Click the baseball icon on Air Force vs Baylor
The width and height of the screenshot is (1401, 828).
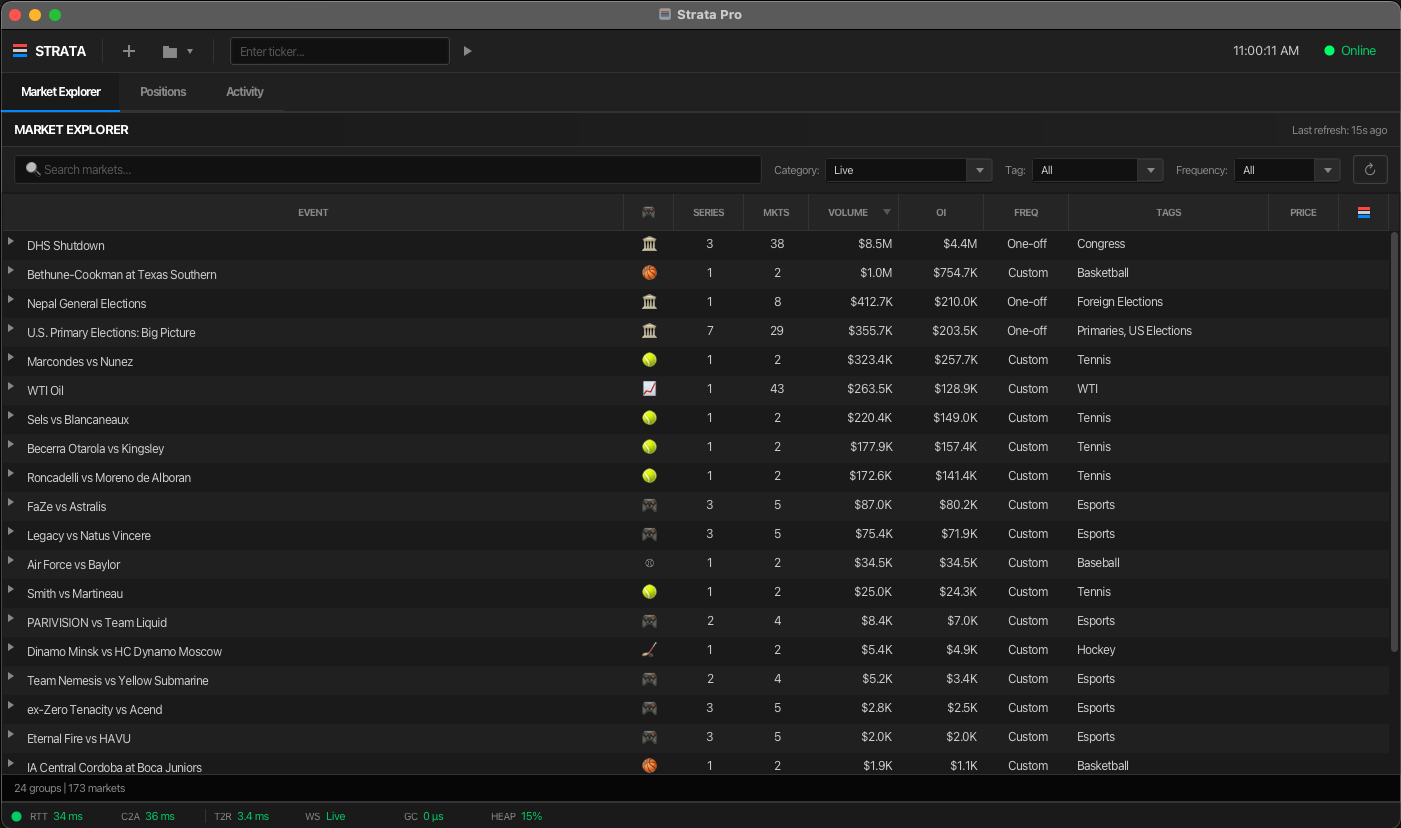pos(649,563)
